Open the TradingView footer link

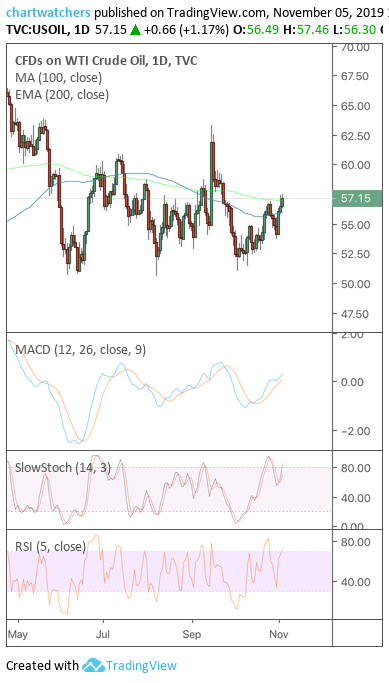[142, 666]
